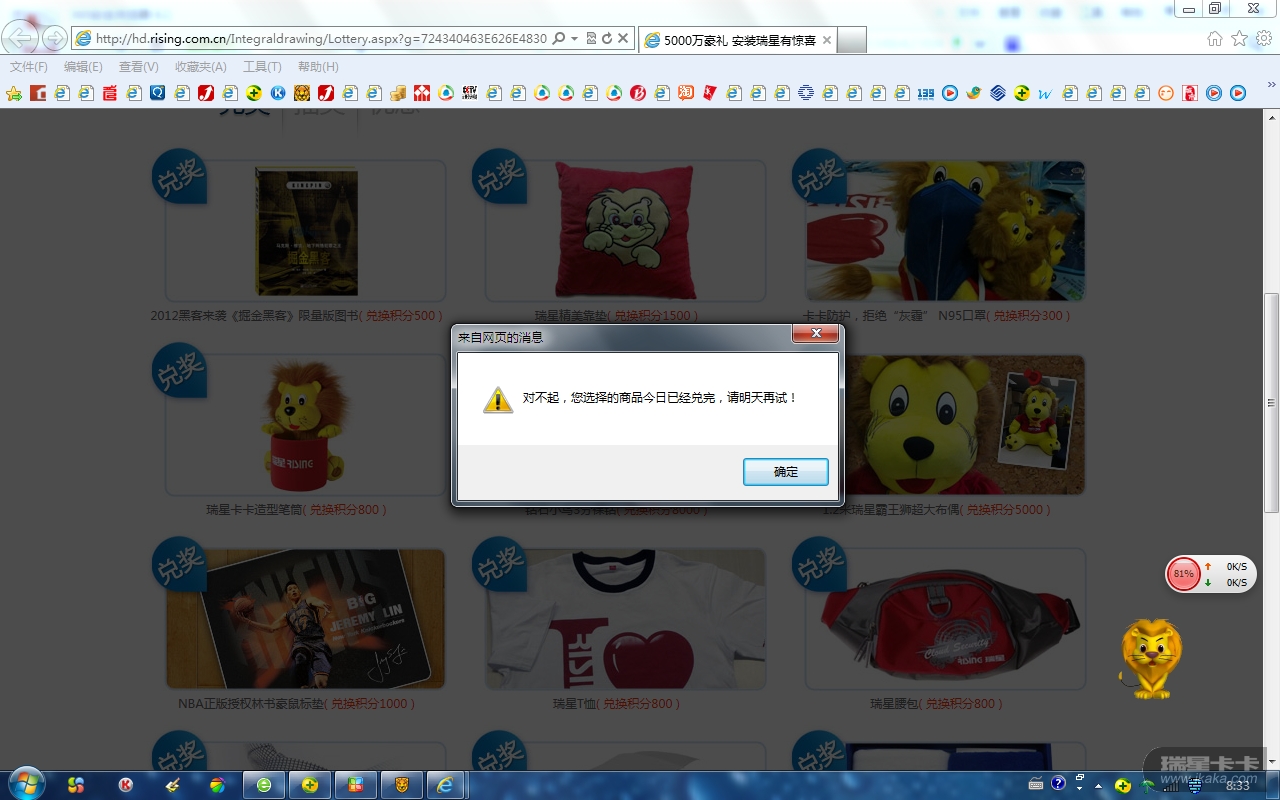Click the 兑奖 badge on N95口罩 item

pos(820,177)
